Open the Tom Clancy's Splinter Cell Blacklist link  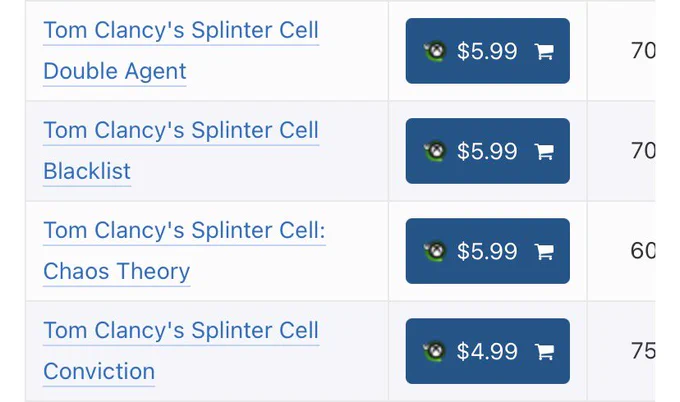(x=181, y=151)
